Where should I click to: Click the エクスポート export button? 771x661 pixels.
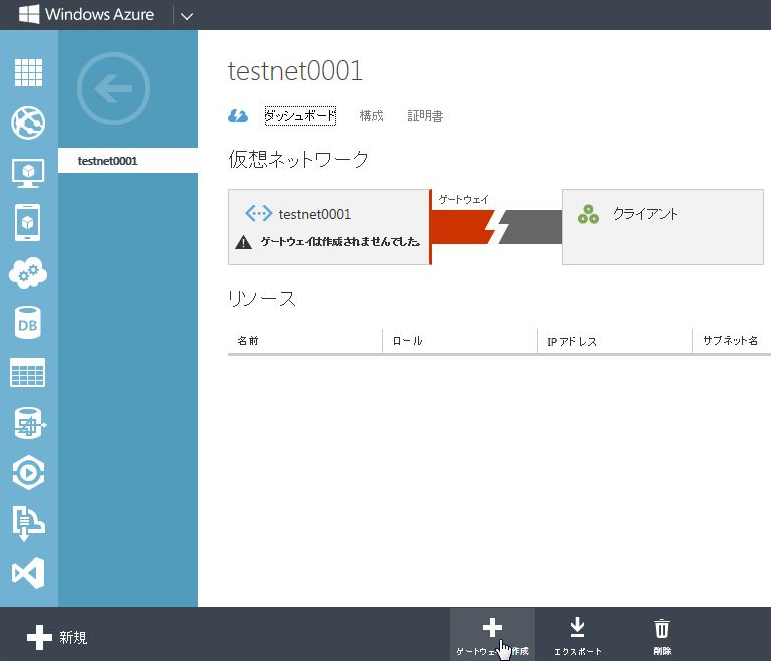click(x=578, y=635)
